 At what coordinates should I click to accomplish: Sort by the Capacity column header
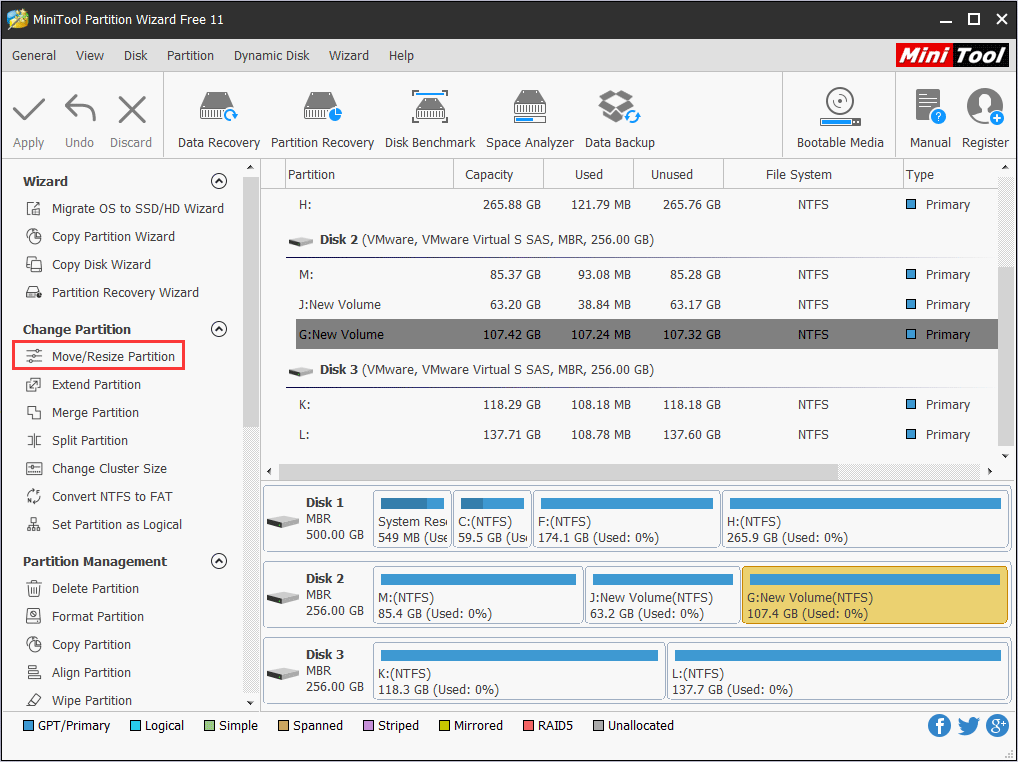[498, 175]
